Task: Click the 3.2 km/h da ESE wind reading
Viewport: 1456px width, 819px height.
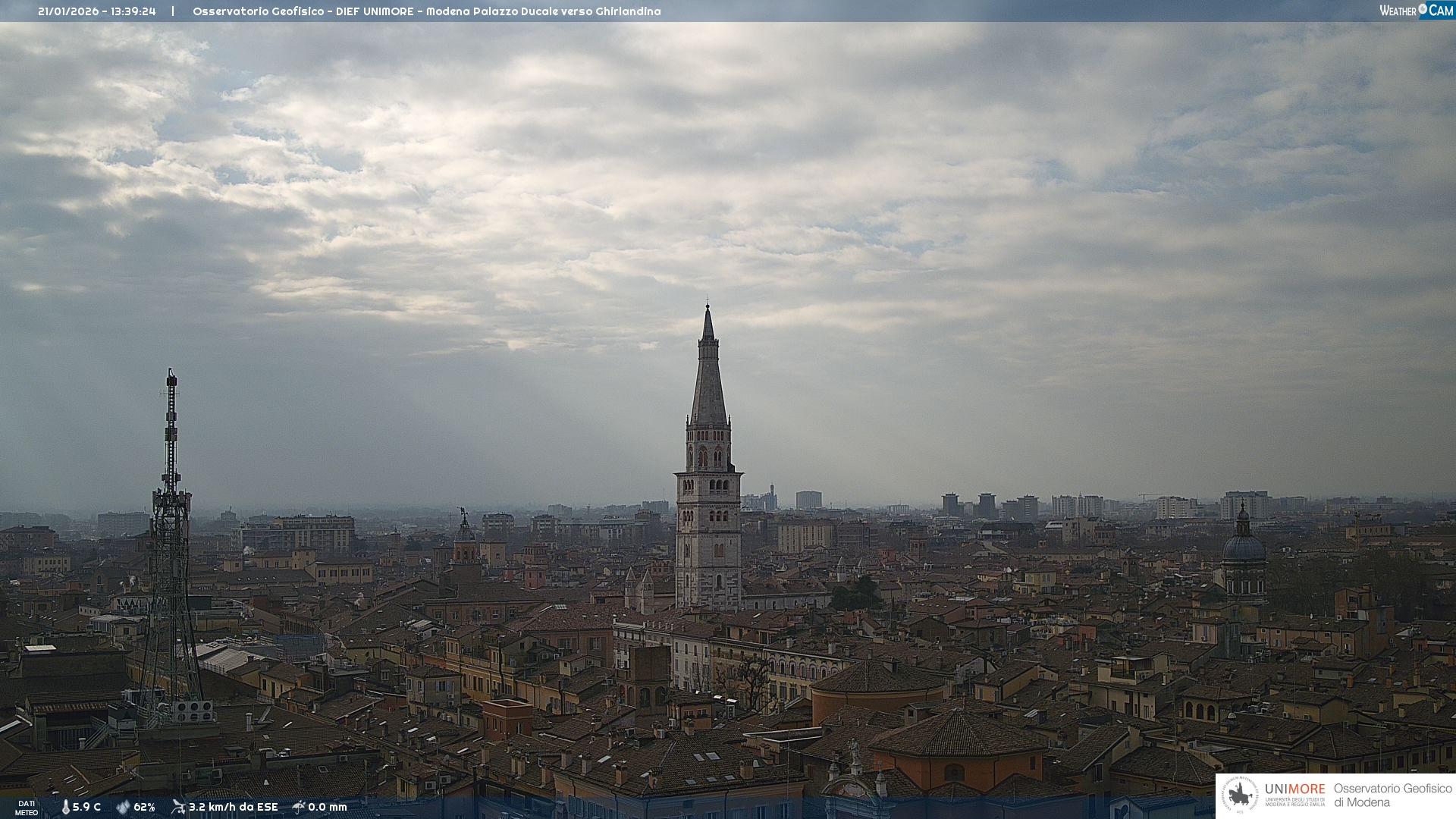Action: tap(233, 807)
